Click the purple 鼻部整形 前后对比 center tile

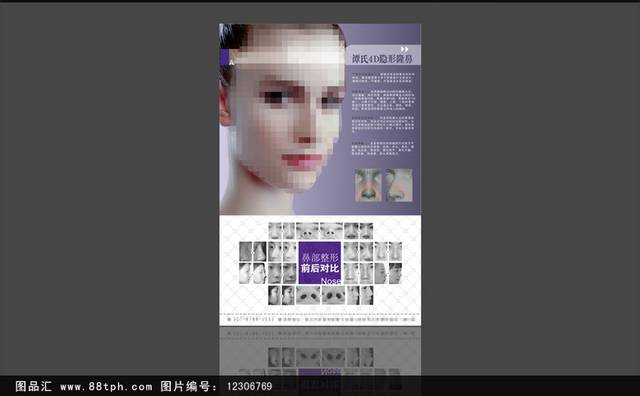pyautogui.click(x=320, y=263)
